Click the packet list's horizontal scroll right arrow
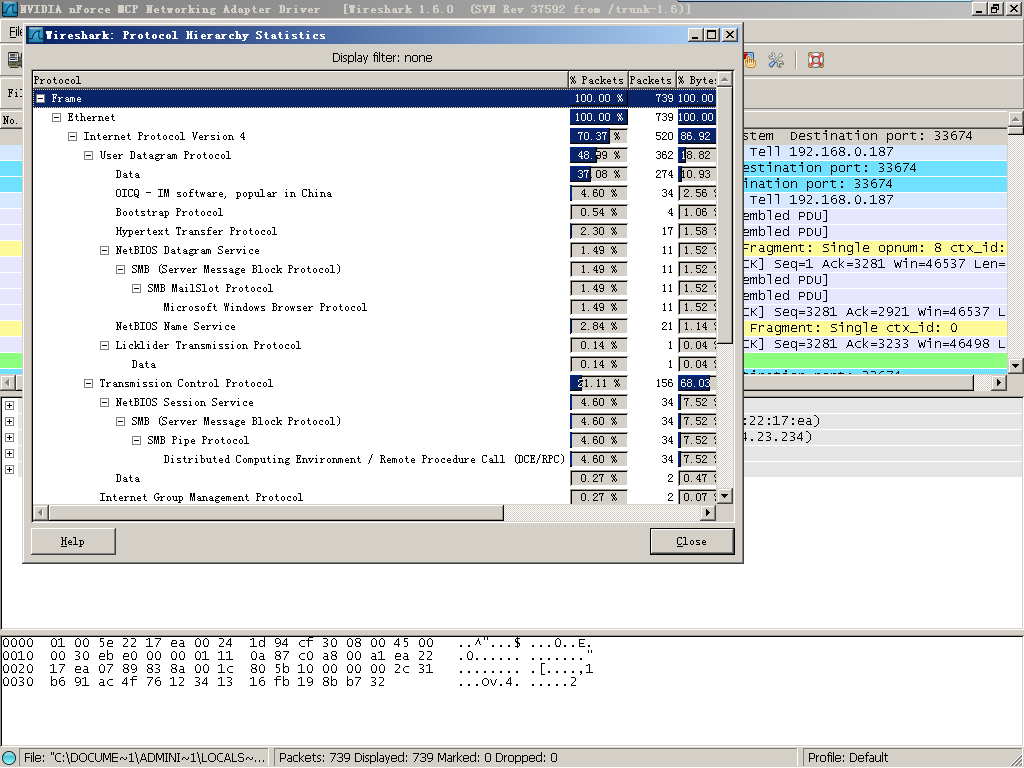This screenshot has width=1024, height=768. (999, 382)
